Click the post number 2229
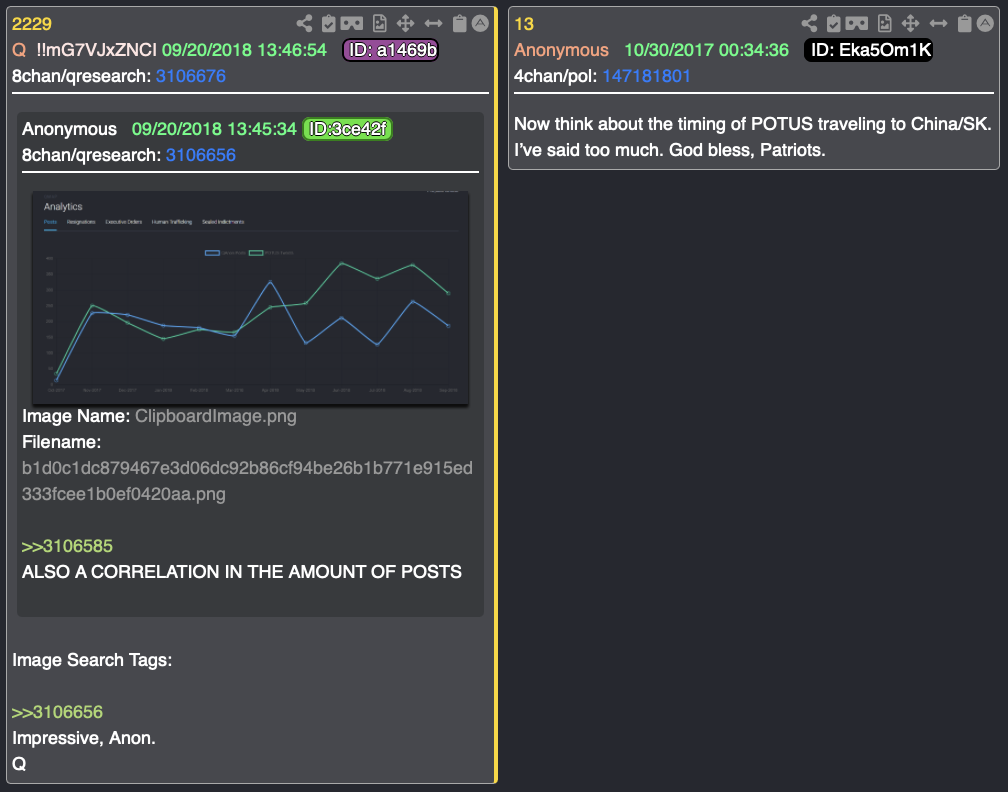Image resolution: width=1008 pixels, height=792 pixels. [x=32, y=24]
